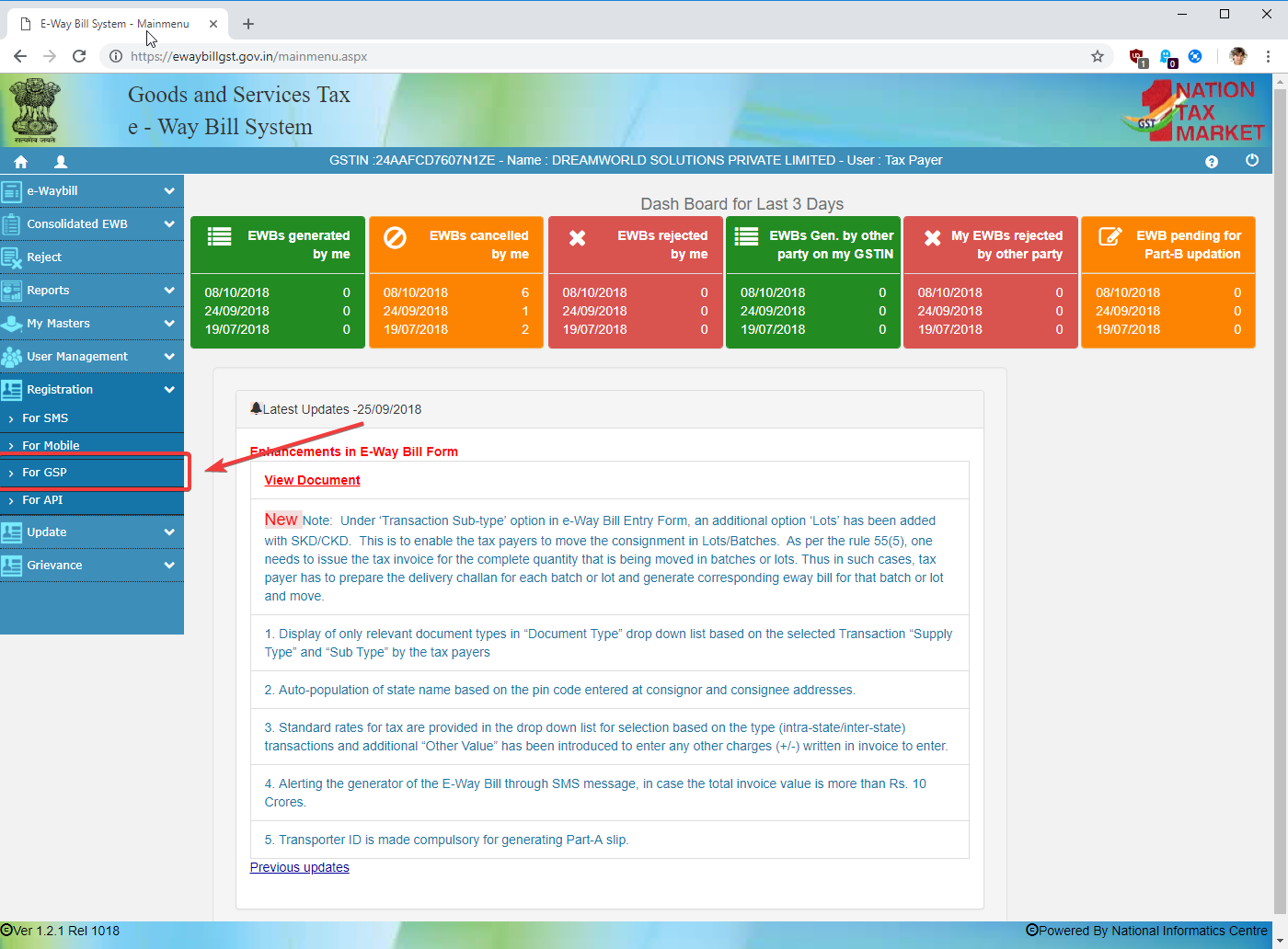
Task: Click update 5 about Transporter ID compulsory
Action: [x=446, y=840]
